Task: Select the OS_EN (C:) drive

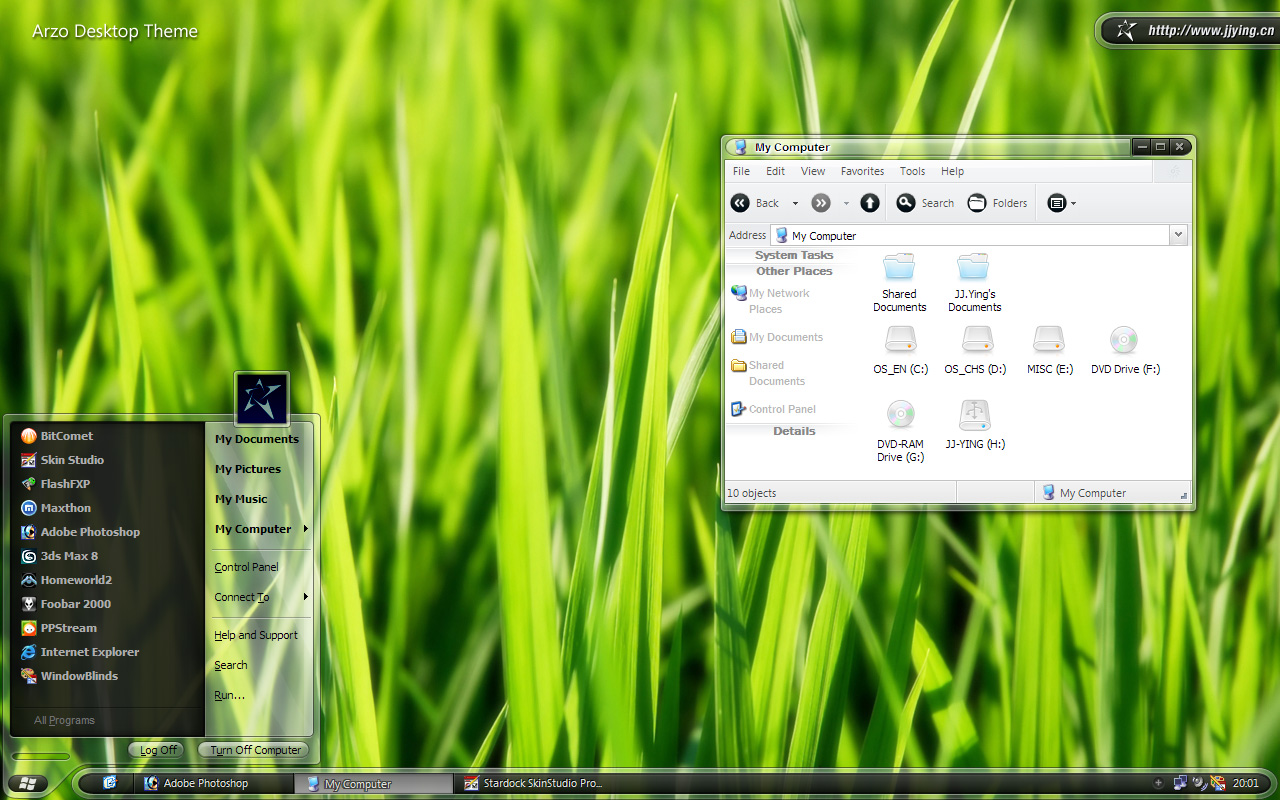Action: tap(900, 350)
